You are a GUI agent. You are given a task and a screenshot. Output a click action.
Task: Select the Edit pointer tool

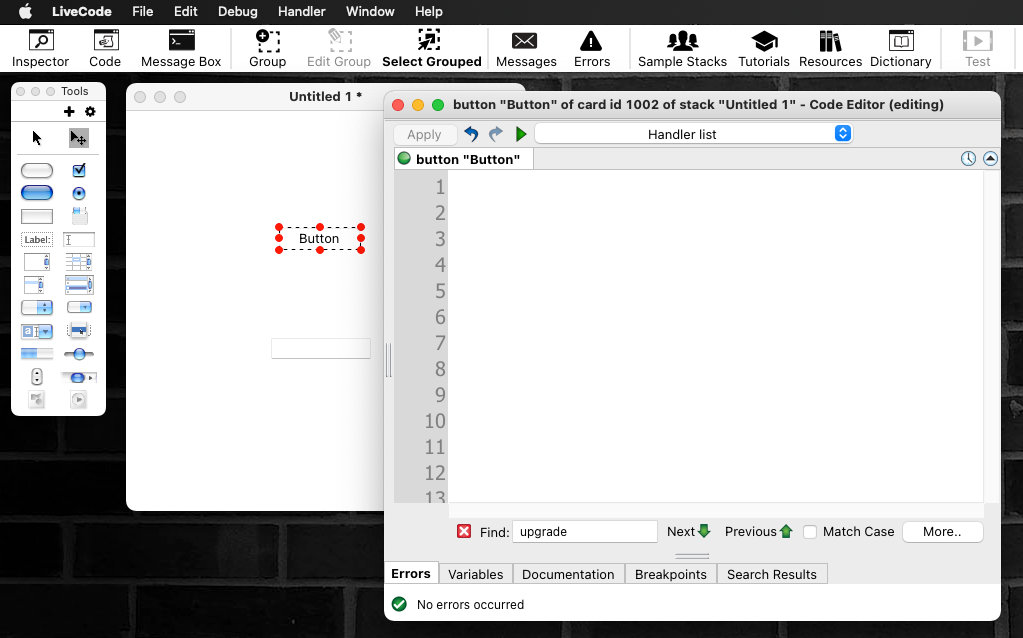(78, 138)
